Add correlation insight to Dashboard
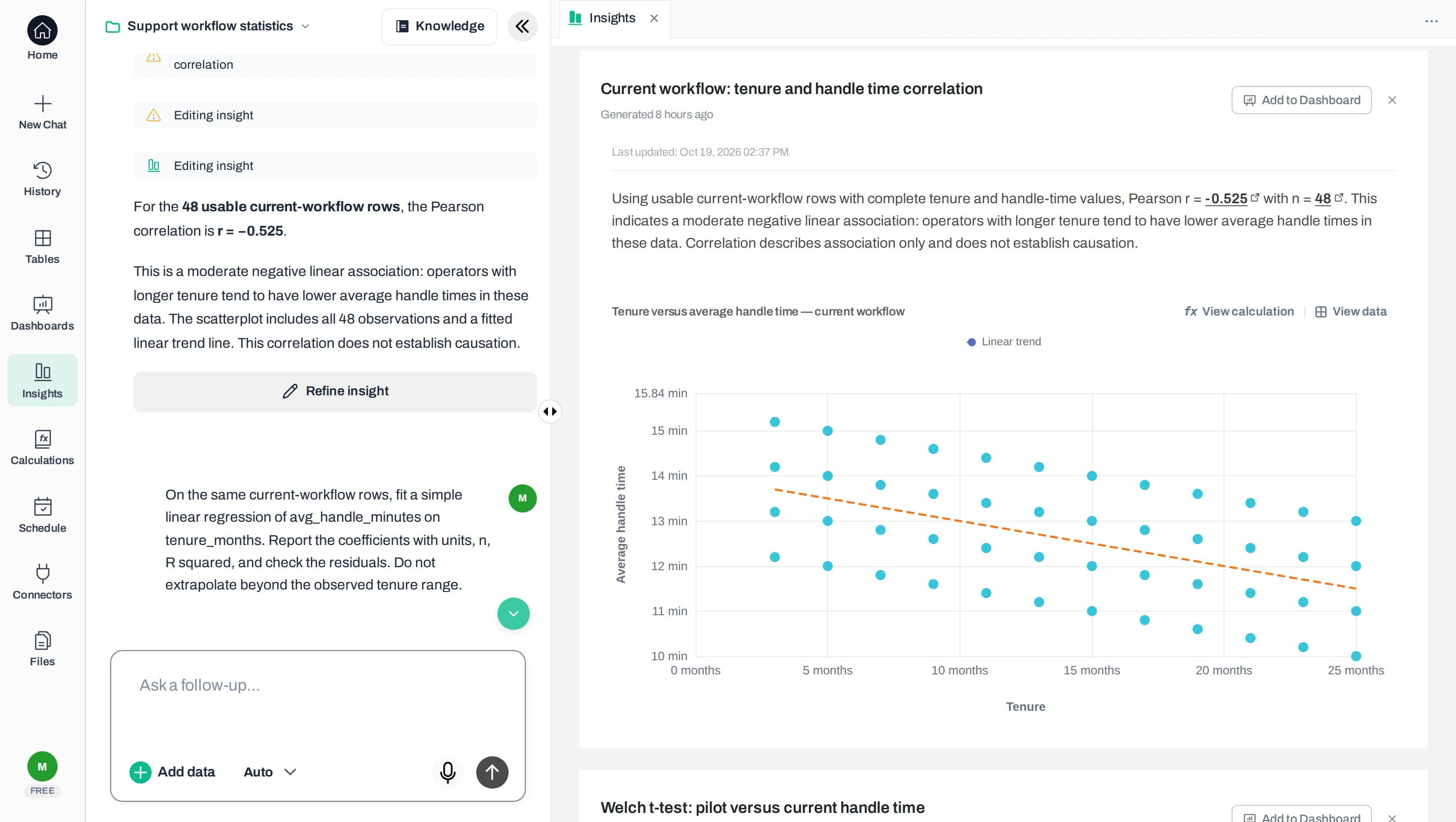 (x=1301, y=100)
